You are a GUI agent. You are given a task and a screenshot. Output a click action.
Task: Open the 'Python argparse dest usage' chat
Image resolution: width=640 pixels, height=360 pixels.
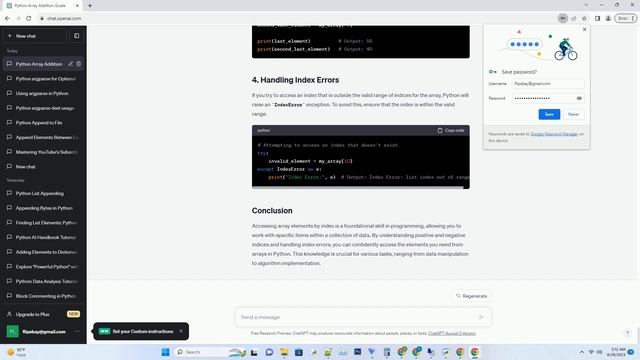coord(43,108)
